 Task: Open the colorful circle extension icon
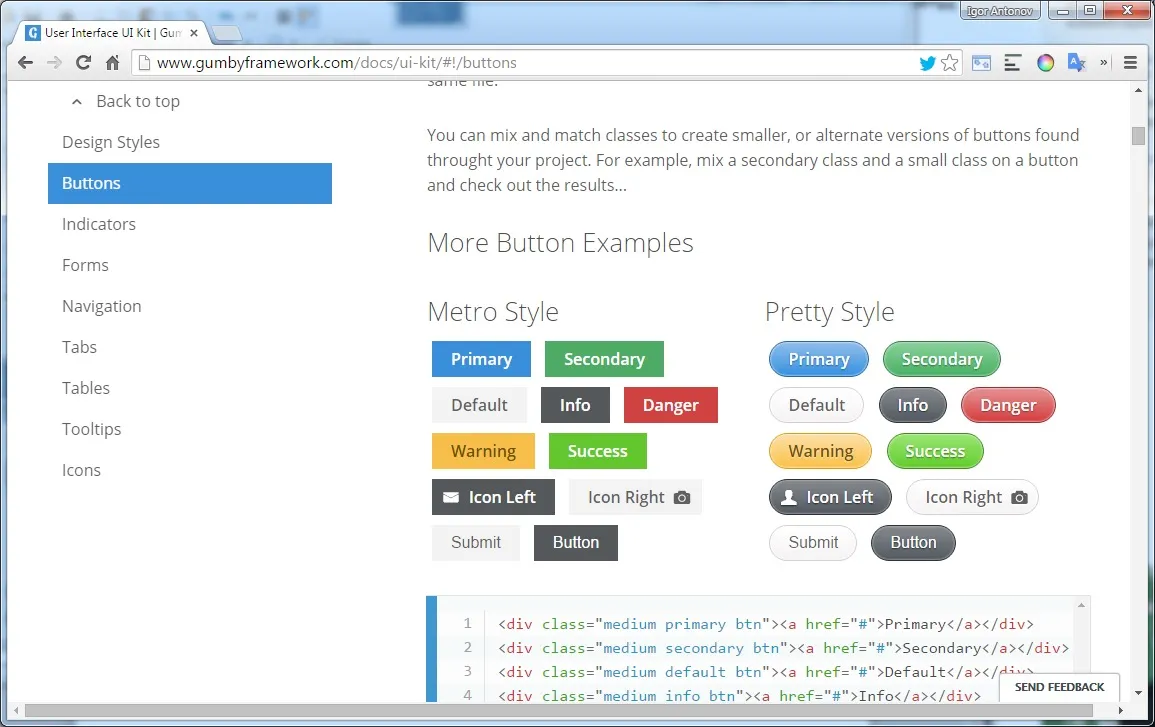1045,63
